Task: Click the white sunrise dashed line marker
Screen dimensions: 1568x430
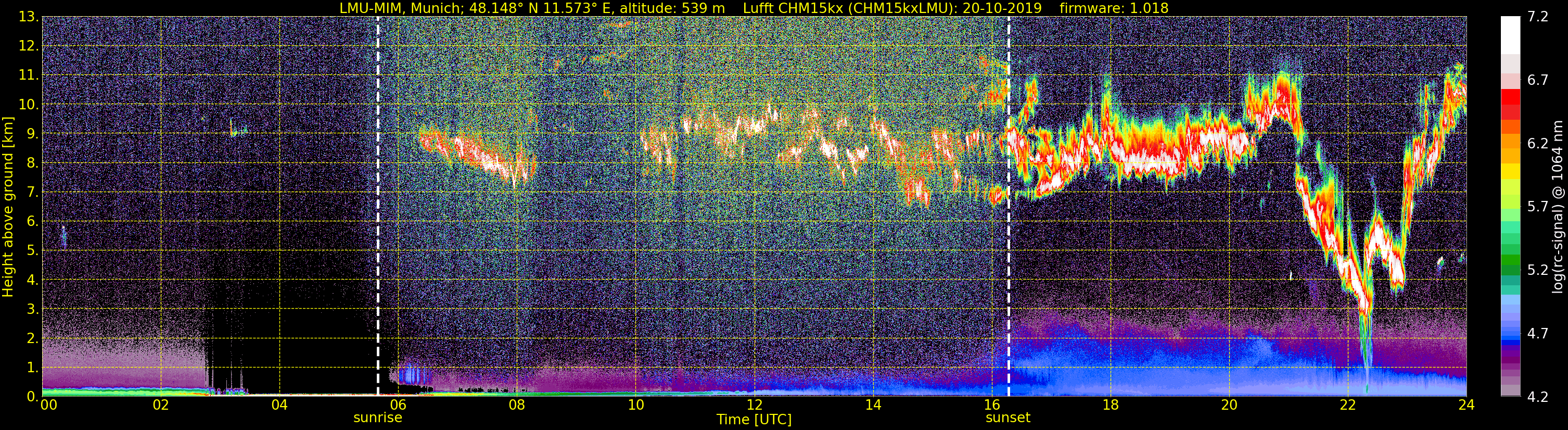Action: pos(378,207)
